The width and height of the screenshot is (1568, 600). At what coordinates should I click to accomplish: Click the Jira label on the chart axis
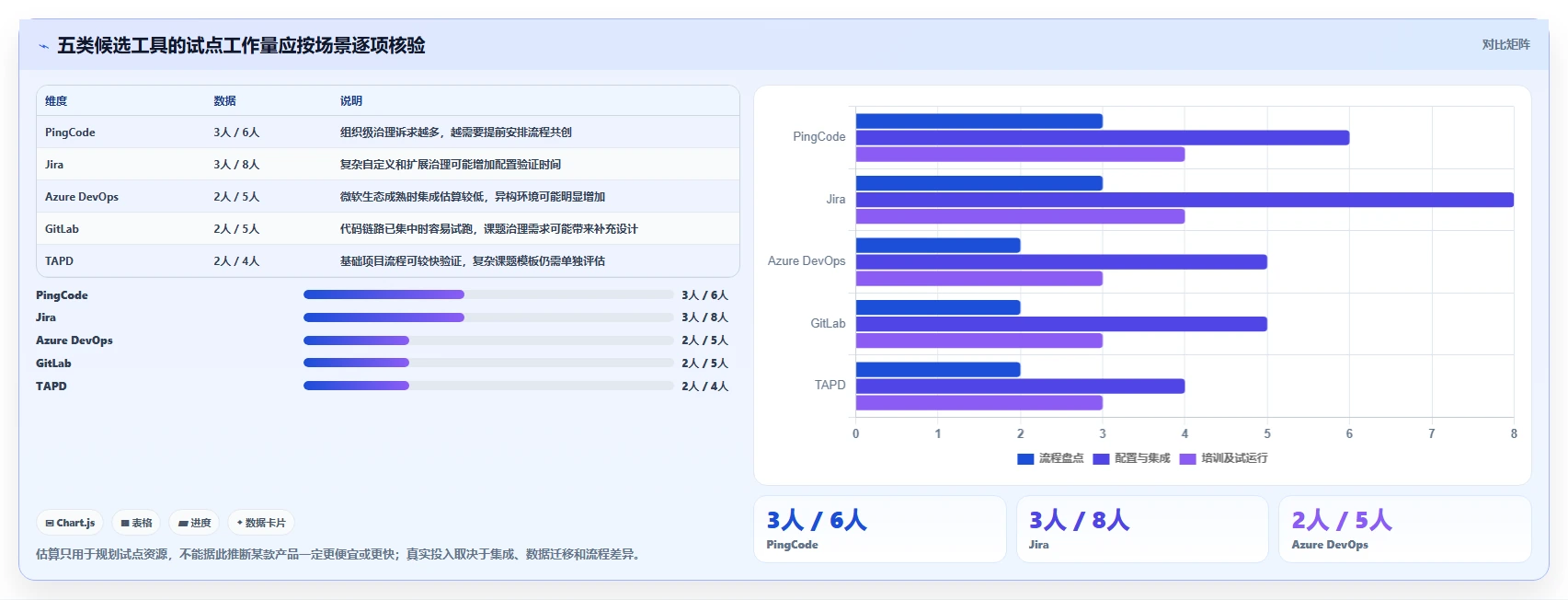click(836, 200)
